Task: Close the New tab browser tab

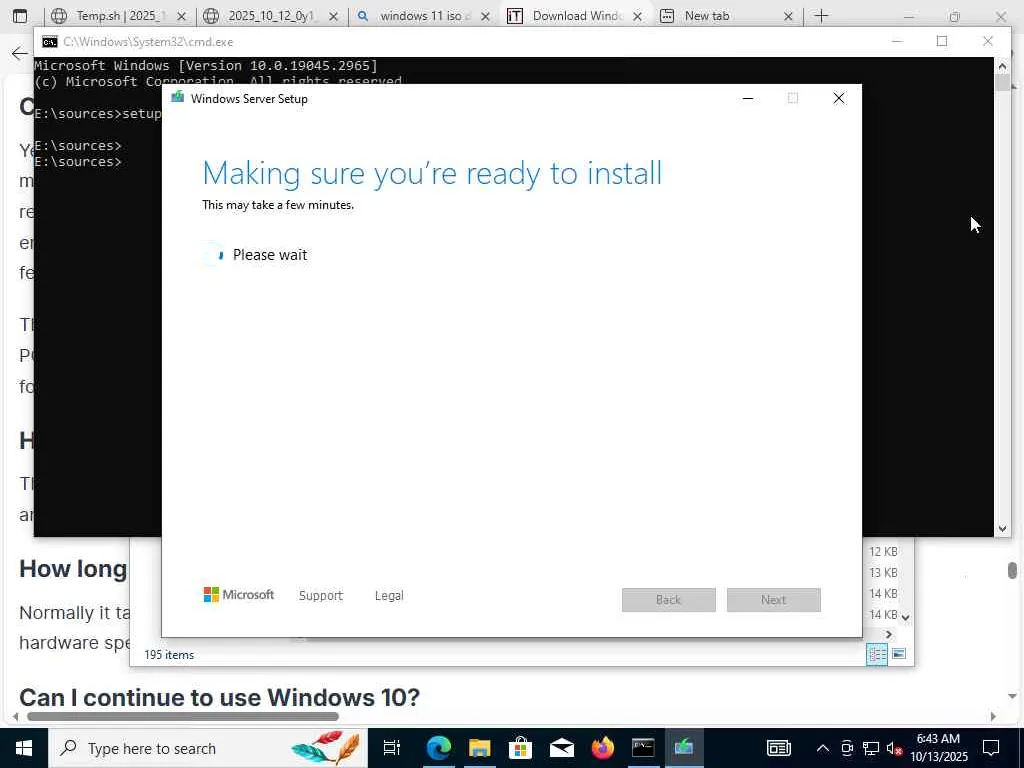Action: pyautogui.click(x=788, y=16)
